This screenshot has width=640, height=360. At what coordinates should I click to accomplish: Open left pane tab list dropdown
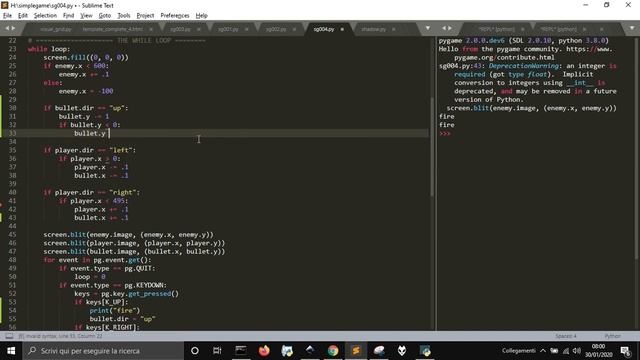coord(427,28)
